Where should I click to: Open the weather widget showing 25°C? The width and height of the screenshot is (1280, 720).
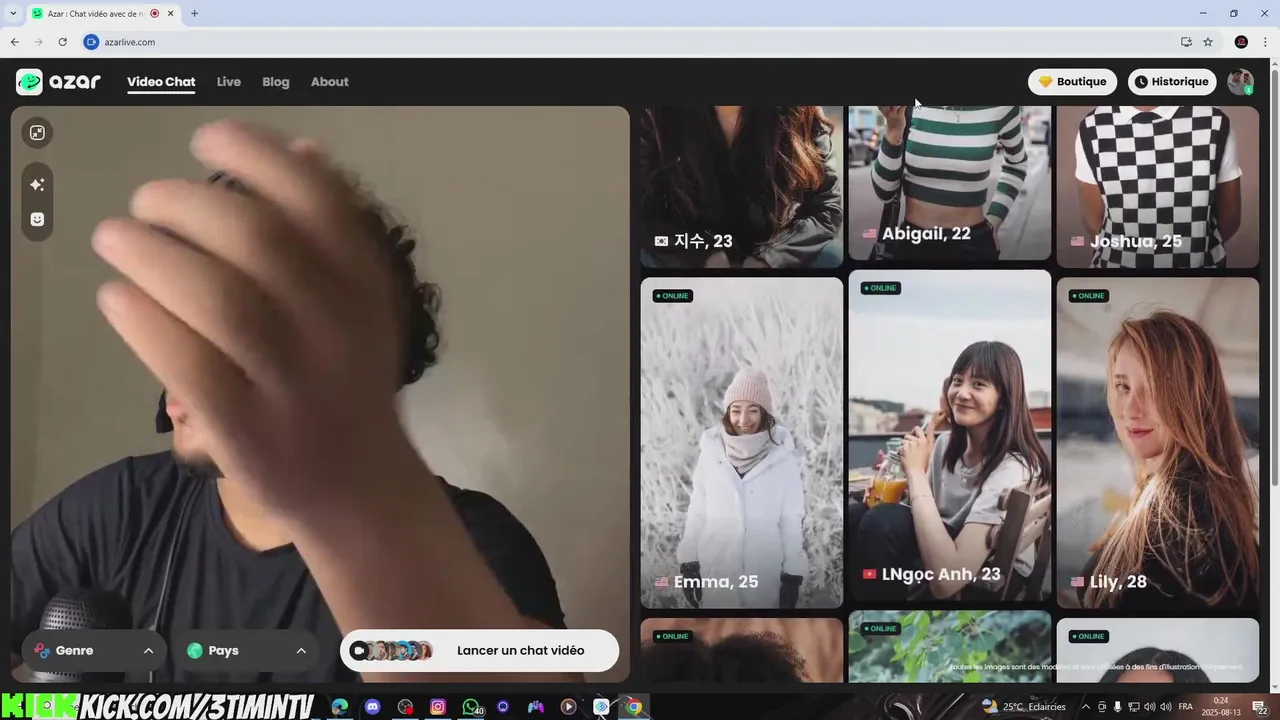pos(1023,706)
